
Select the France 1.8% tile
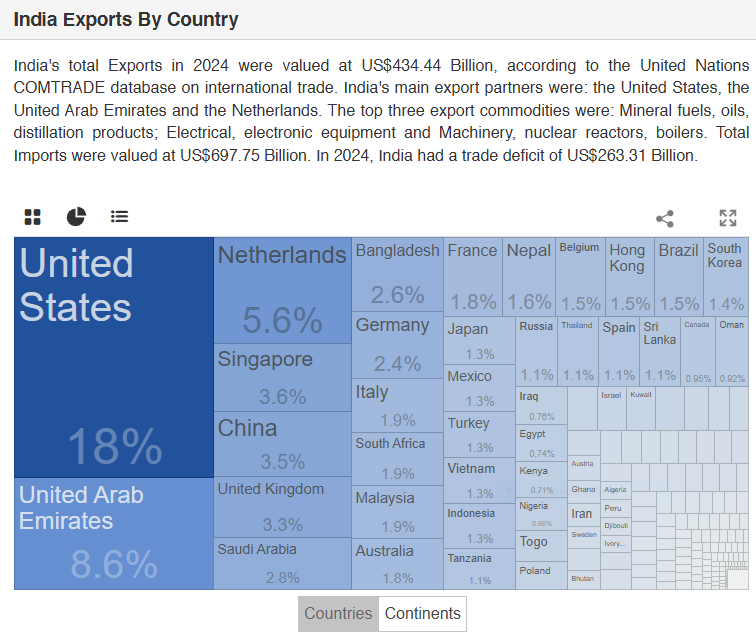pos(473,276)
